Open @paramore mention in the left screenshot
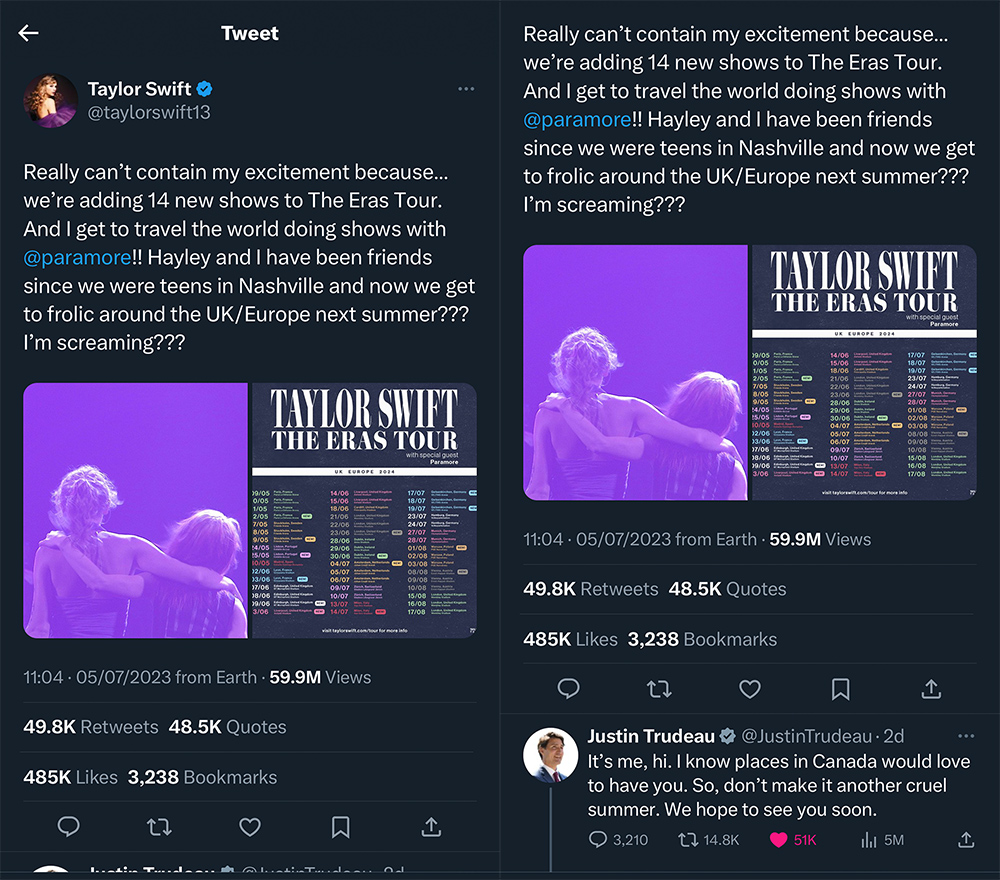The image size is (1000, 880). (77, 257)
